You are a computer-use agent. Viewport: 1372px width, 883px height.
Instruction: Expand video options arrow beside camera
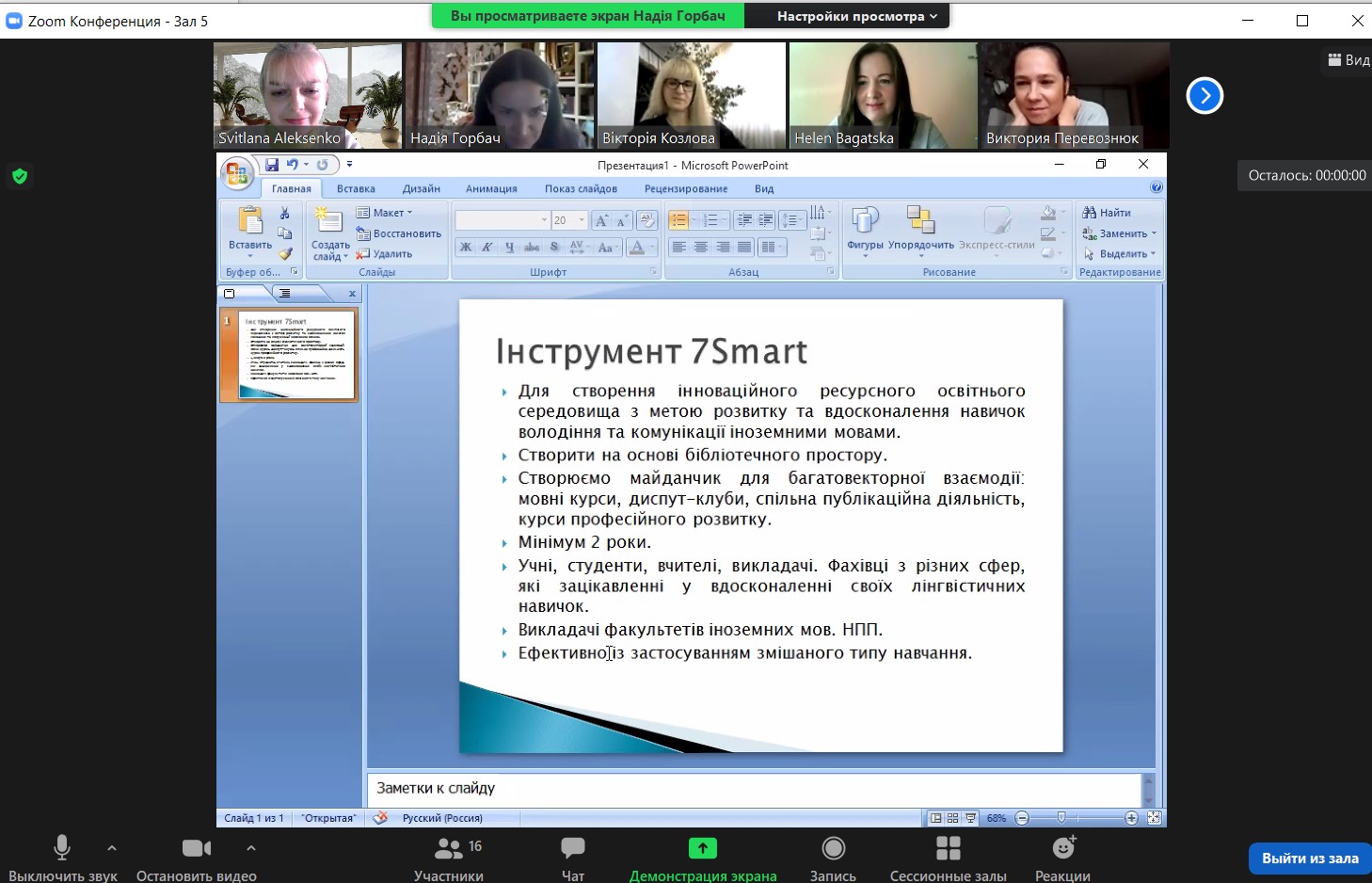(x=251, y=848)
